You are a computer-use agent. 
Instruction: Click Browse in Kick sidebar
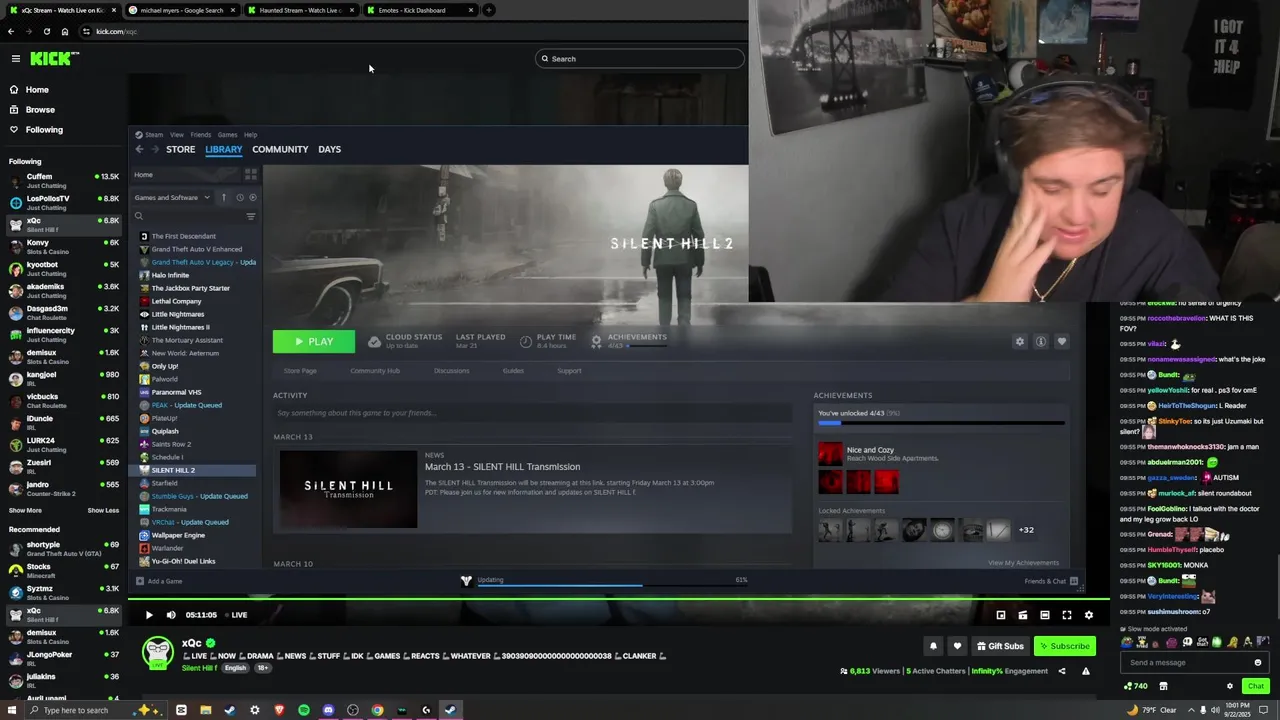40,110
